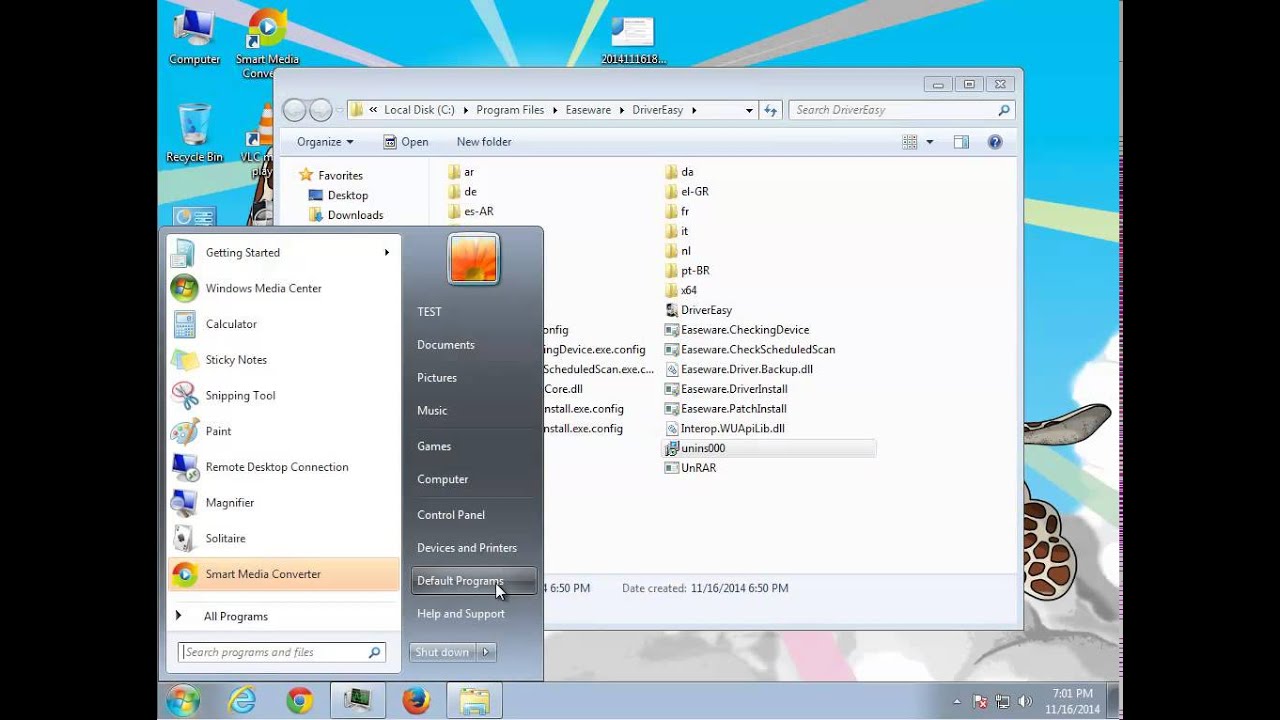Open Computer in Start menu right pane
The width and height of the screenshot is (1280, 720).
tap(443, 479)
